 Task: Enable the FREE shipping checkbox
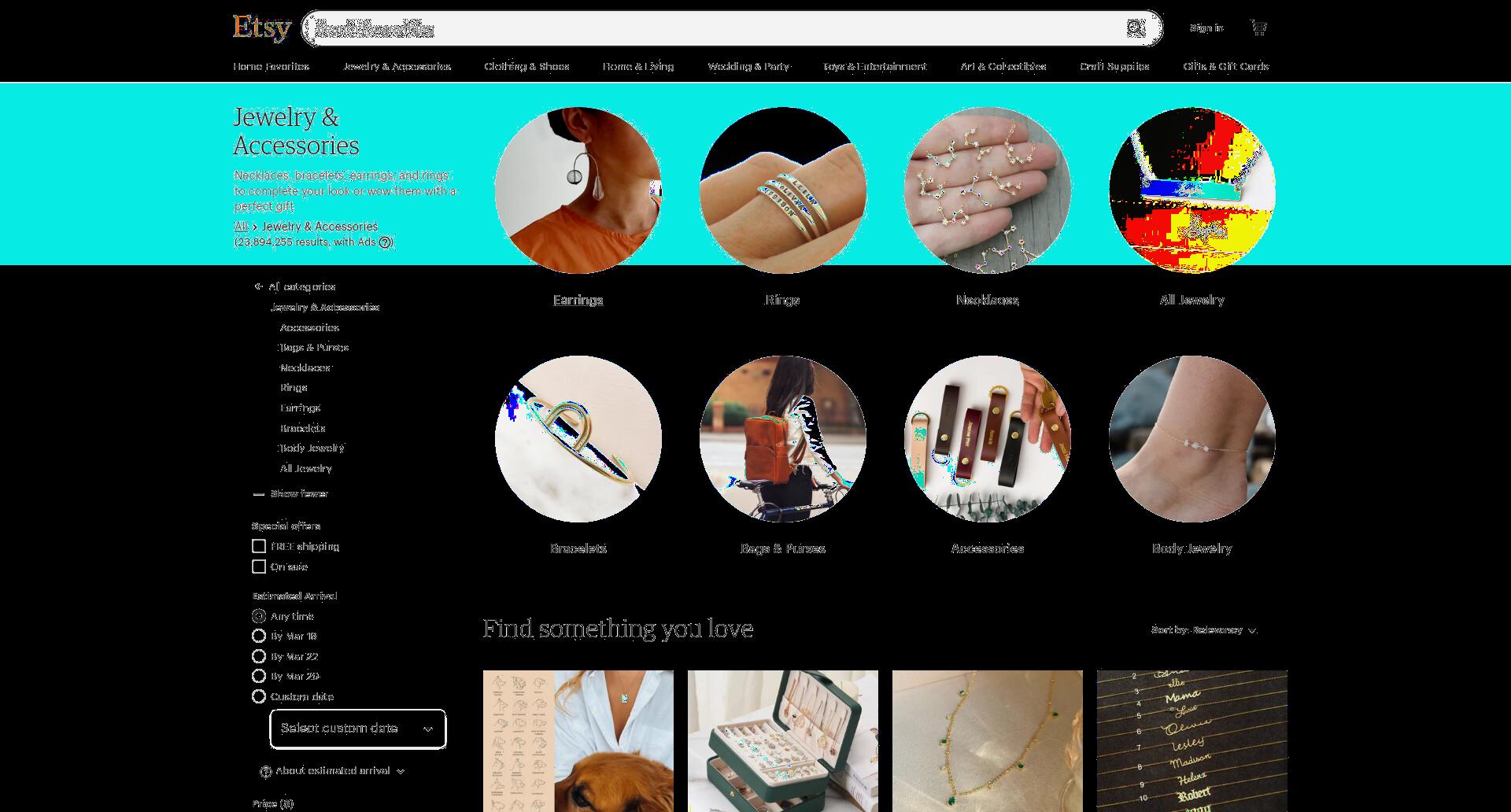click(259, 546)
